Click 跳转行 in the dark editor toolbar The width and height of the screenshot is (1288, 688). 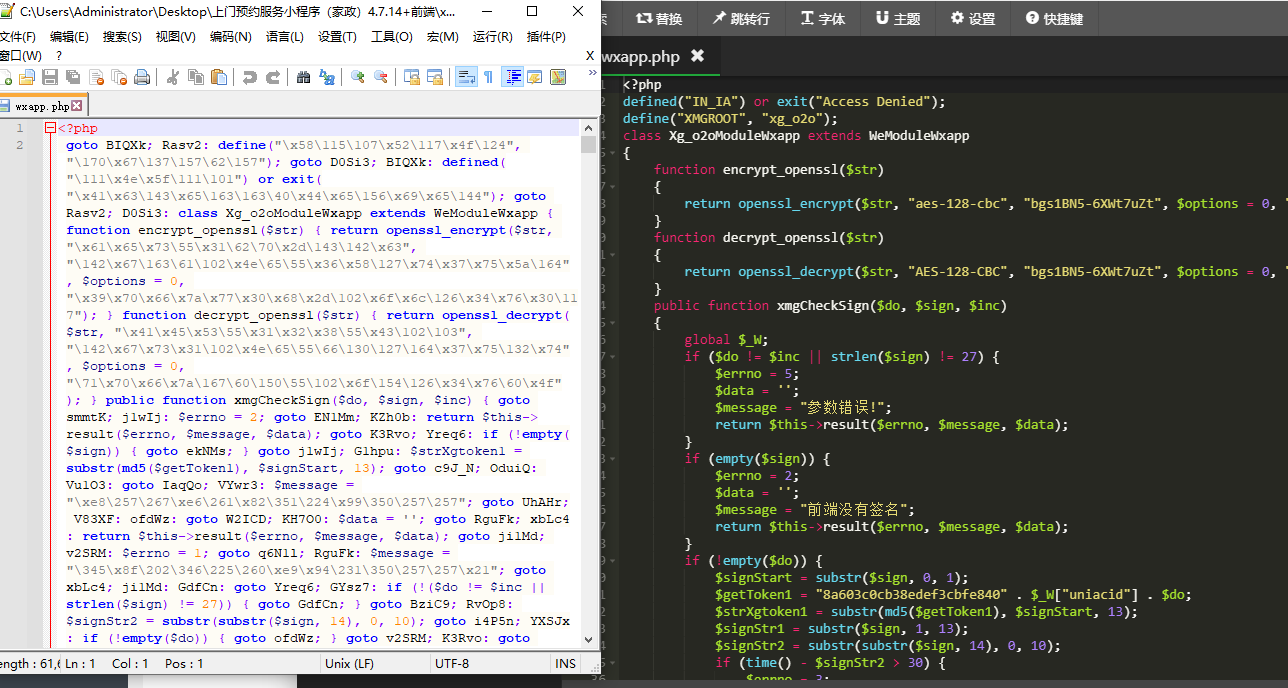click(x=741, y=18)
